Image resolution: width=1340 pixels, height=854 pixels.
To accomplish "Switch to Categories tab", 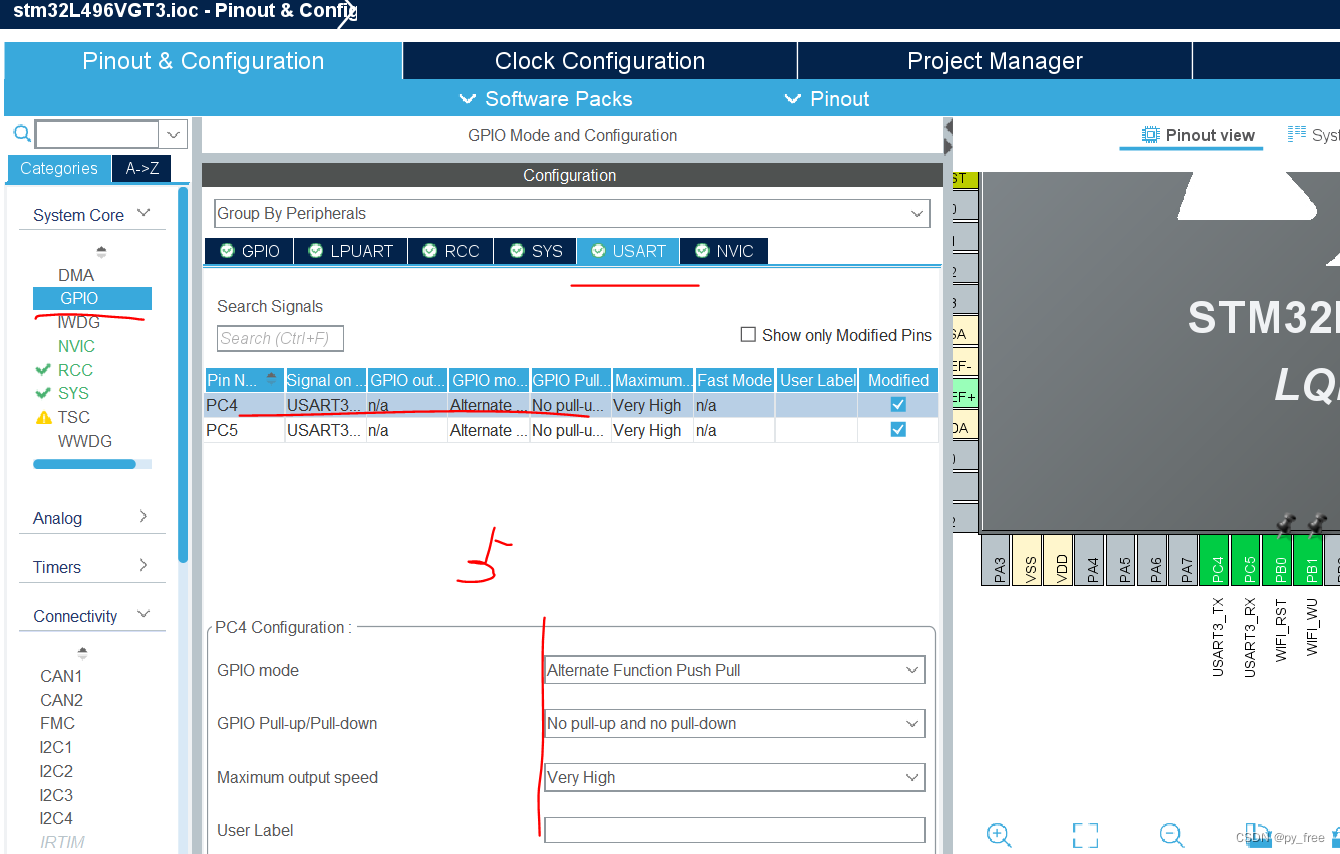I will tap(59, 168).
